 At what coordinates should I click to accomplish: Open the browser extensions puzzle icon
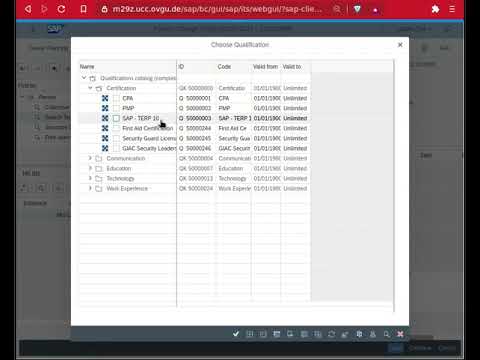click(x=435, y=9)
